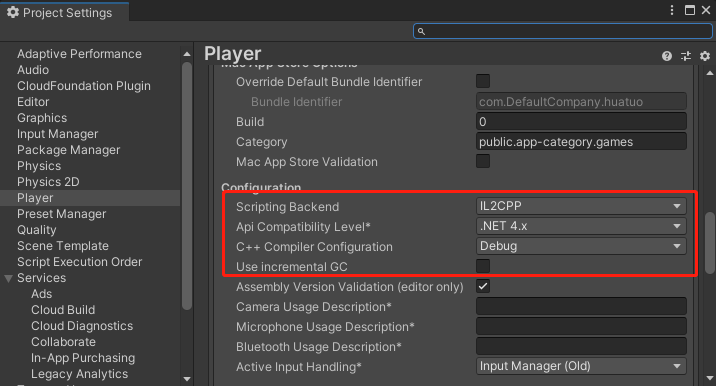
Task: Click the Category text field
Action: pyautogui.click(x=581, y=142)
